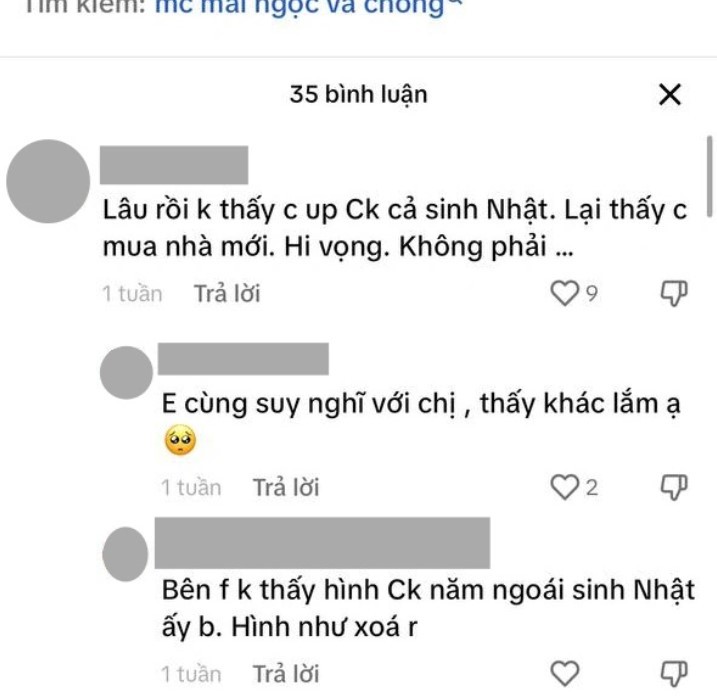The height and width of the screenshot is (696, 717).
Task: Open the first commenter's blurred username
Action: point(174,165)
